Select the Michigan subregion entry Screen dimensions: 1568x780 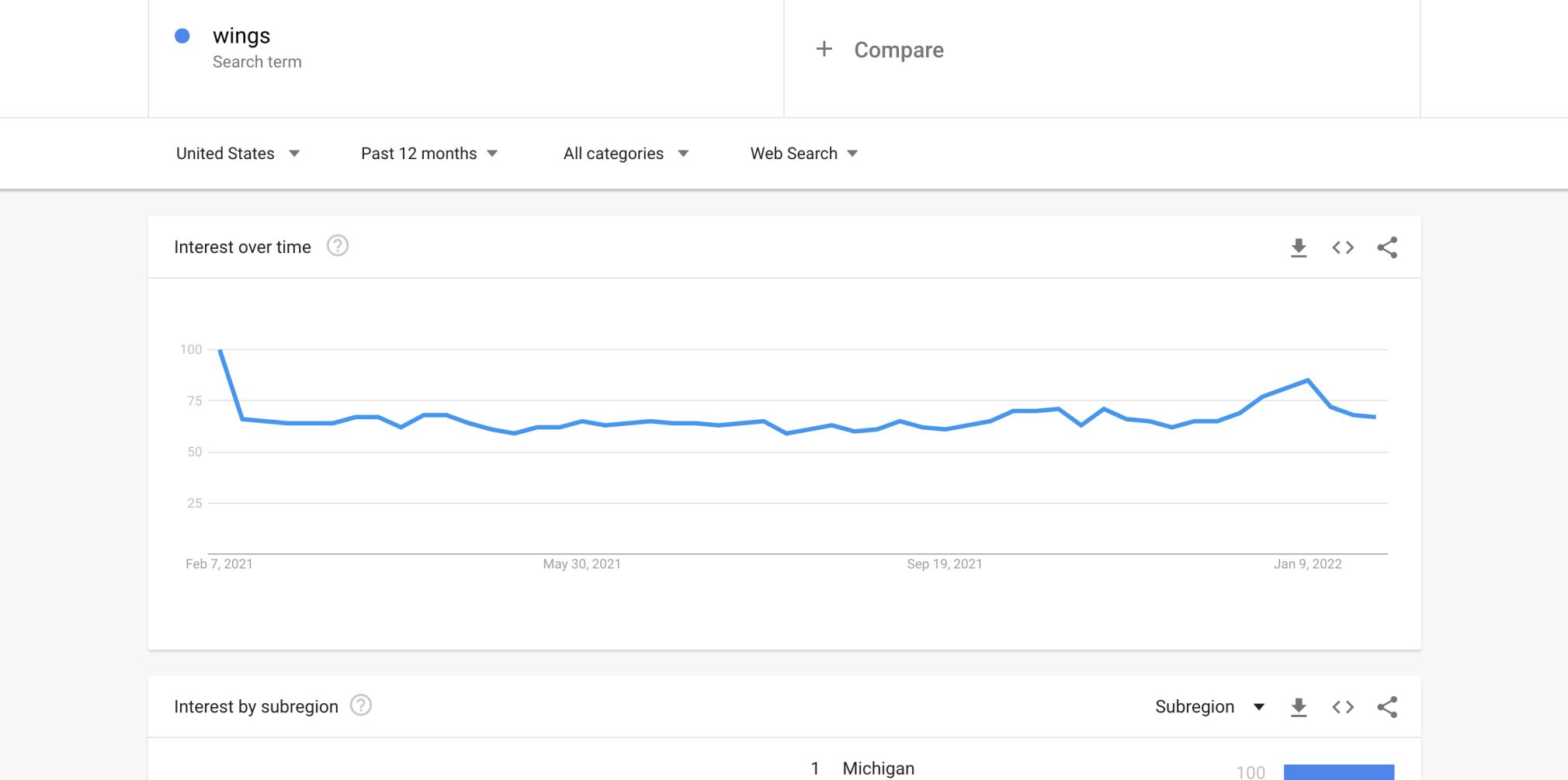coord(879,768)
